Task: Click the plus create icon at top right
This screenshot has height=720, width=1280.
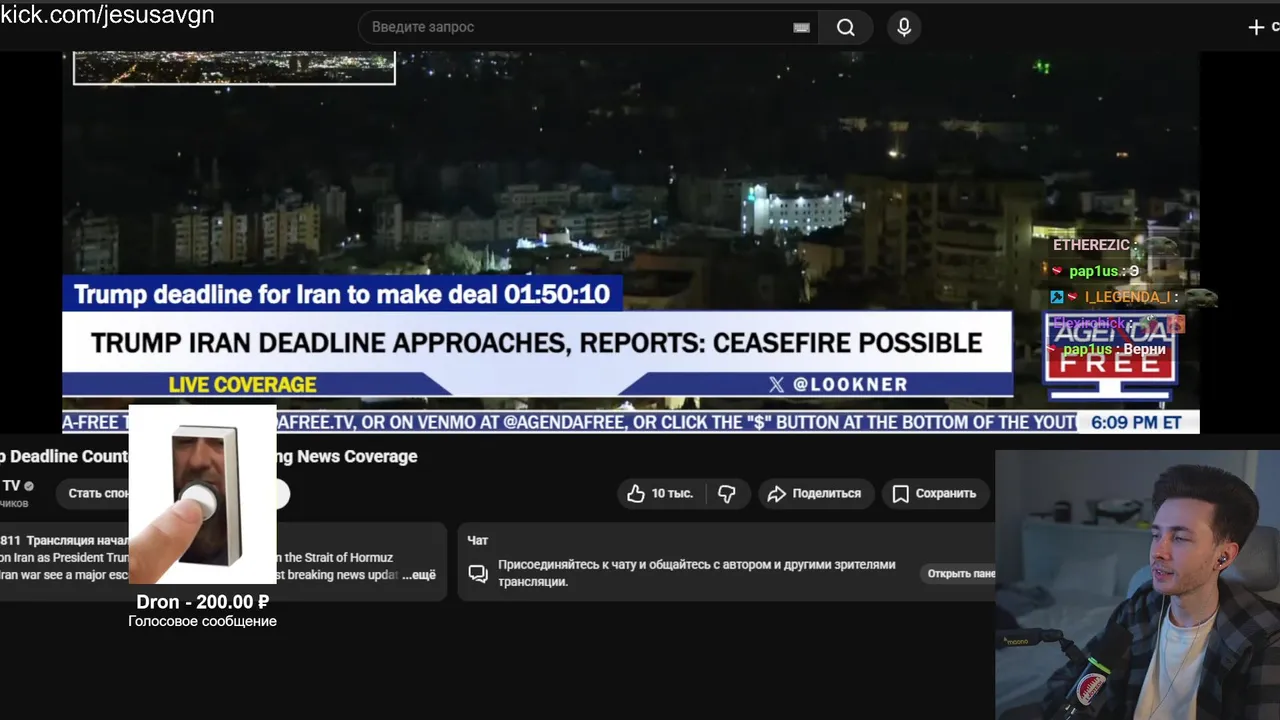Action: (x=1257, y=27)
